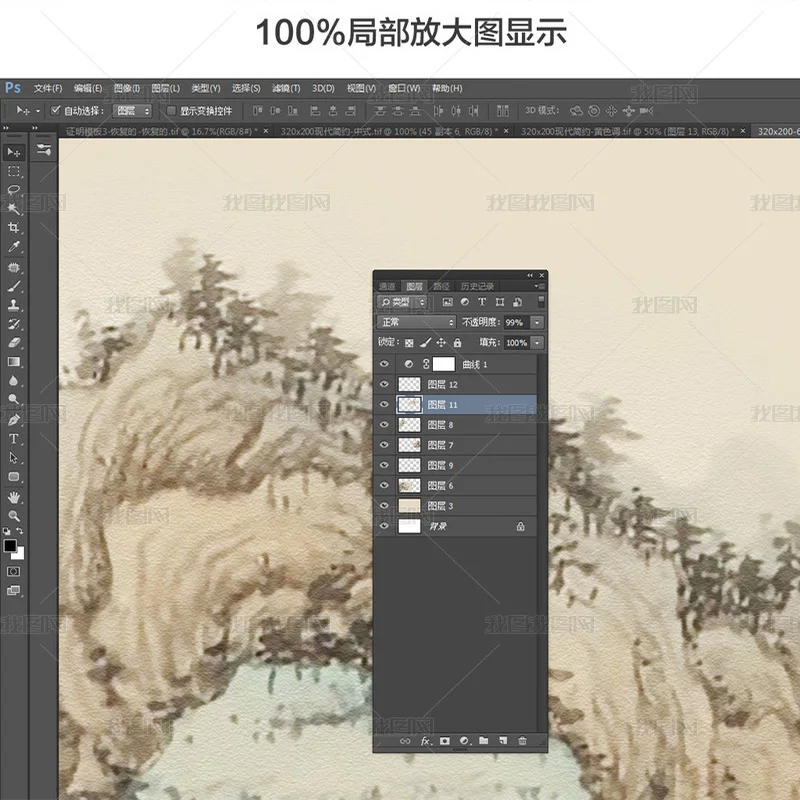800x800 pixels.
Task: Select the Brush tool
Action: 14,286
